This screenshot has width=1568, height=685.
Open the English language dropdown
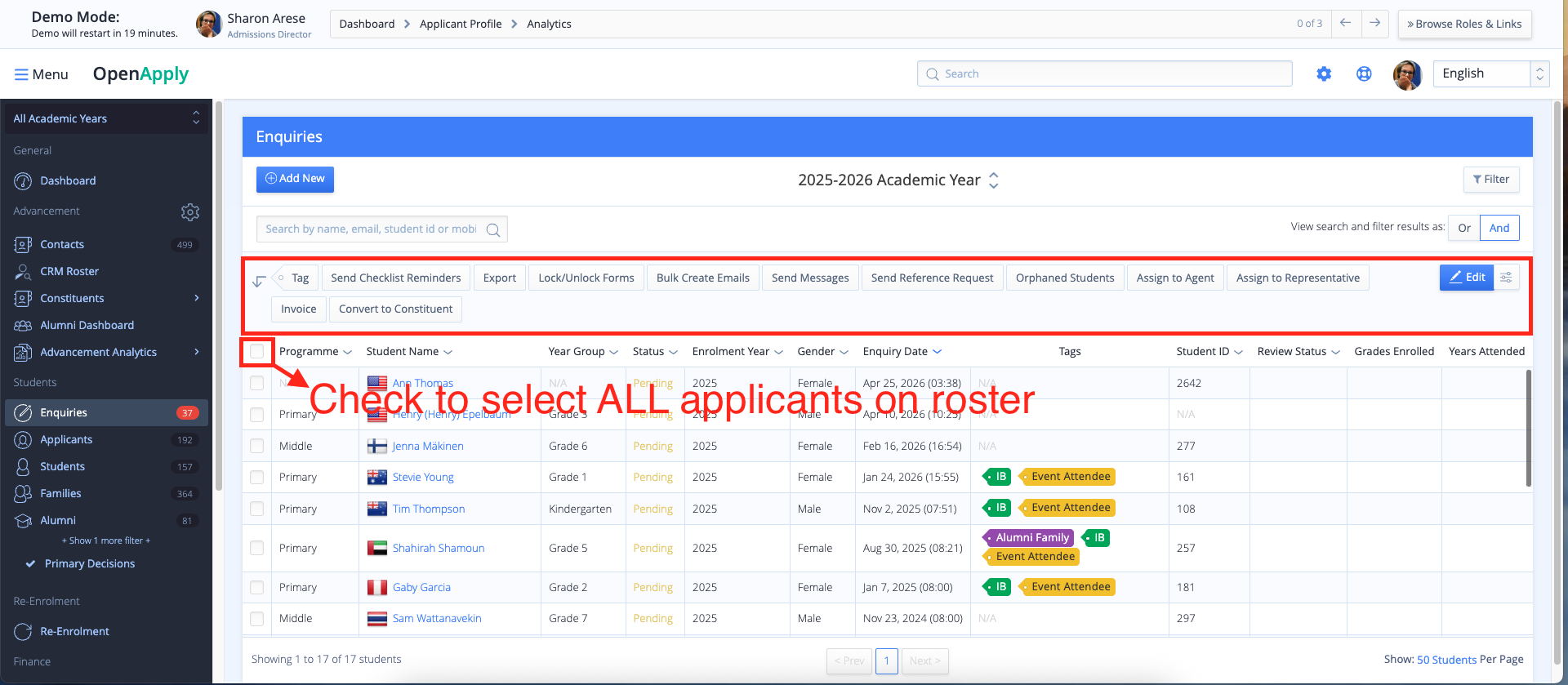click(1490, 74)
